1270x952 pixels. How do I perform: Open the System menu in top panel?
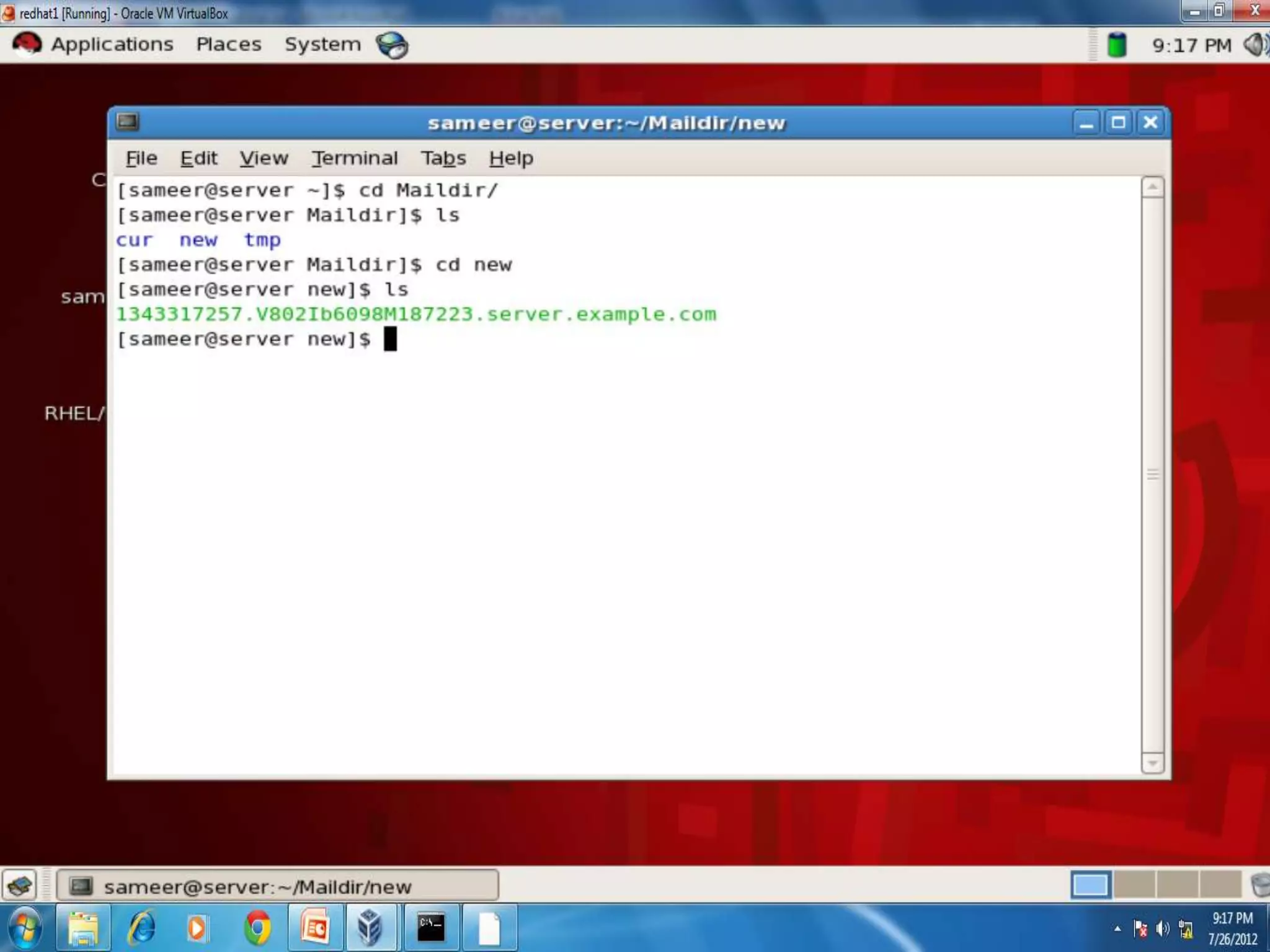tap(322, 45)
